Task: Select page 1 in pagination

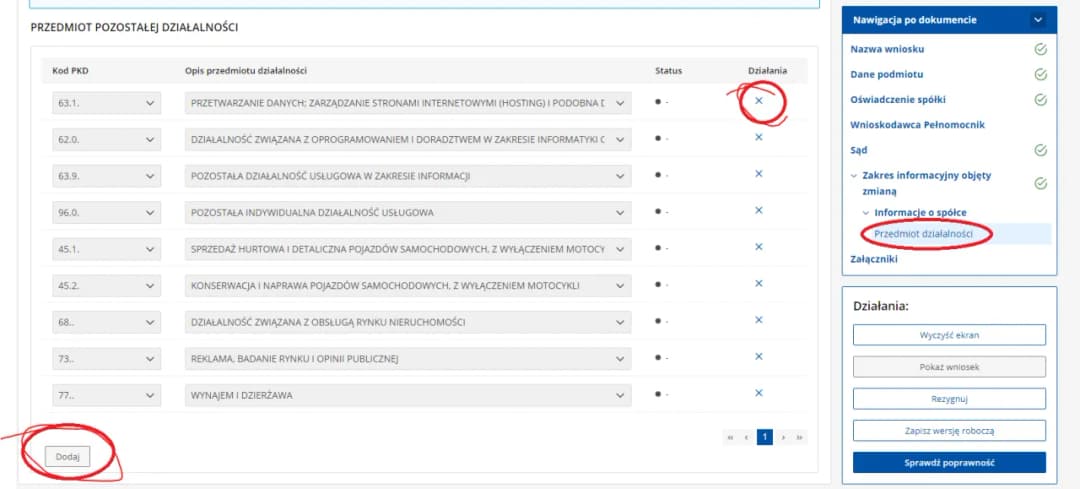Action: (x=765, y=437)
